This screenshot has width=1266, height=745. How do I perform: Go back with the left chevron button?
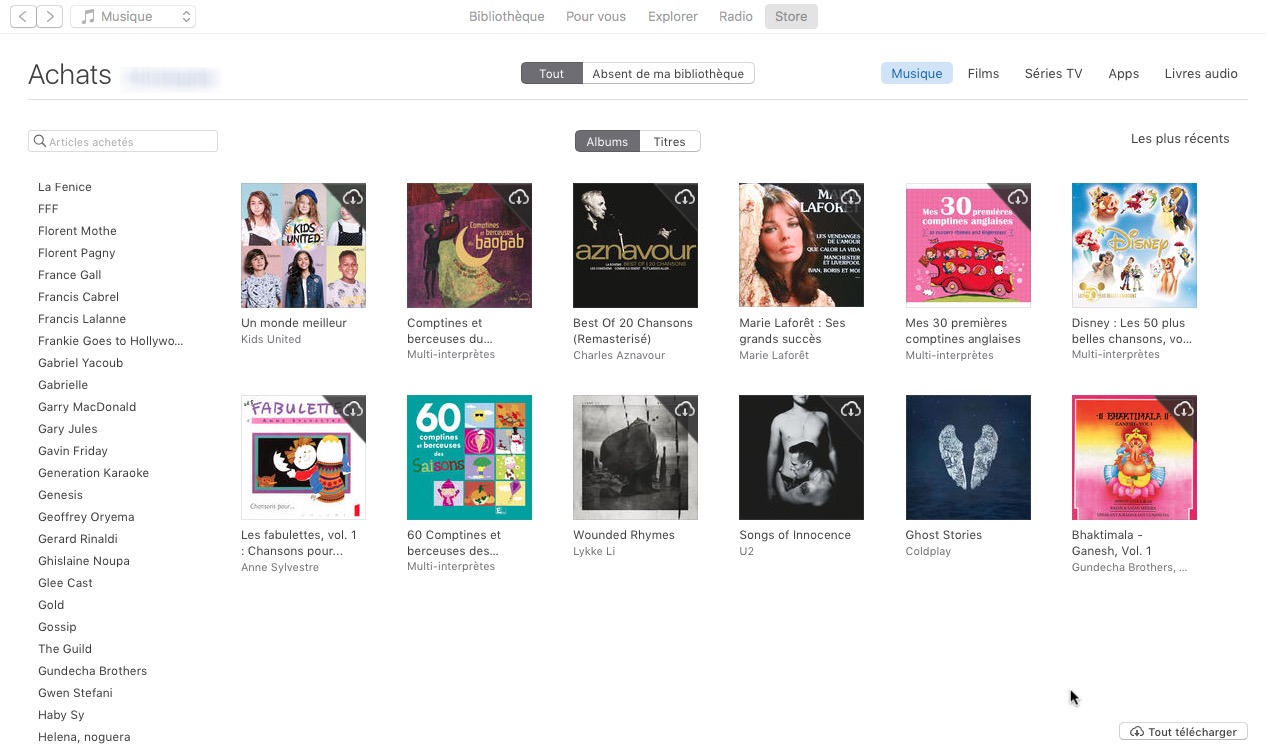pyautogui.click(x=22, y=16)
